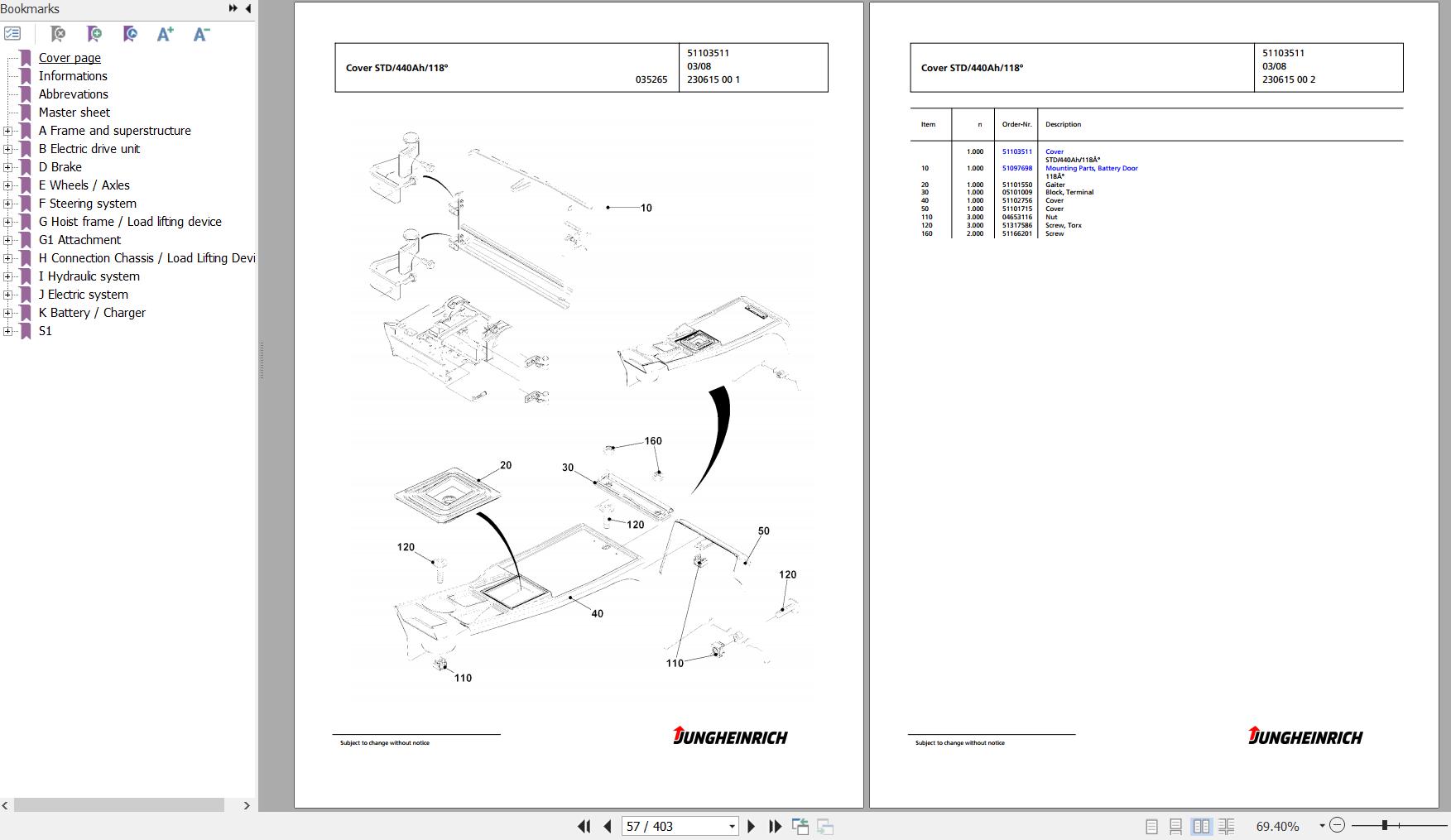Open the zoom level dropdown arrow
The image size is (1451, 840).
[1322, 826]
